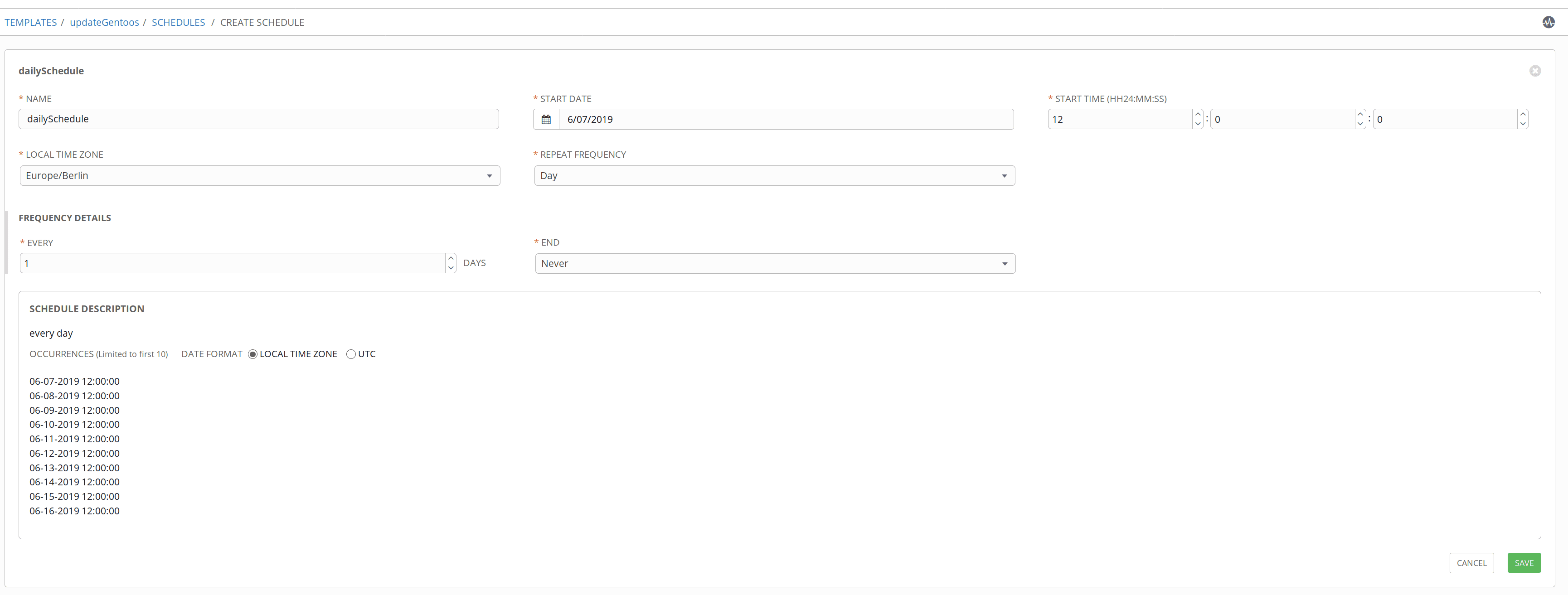Cancel schedule creation
Image resolution: width=1568 pixels, height=595 pixels.
tap(1471, 563)
